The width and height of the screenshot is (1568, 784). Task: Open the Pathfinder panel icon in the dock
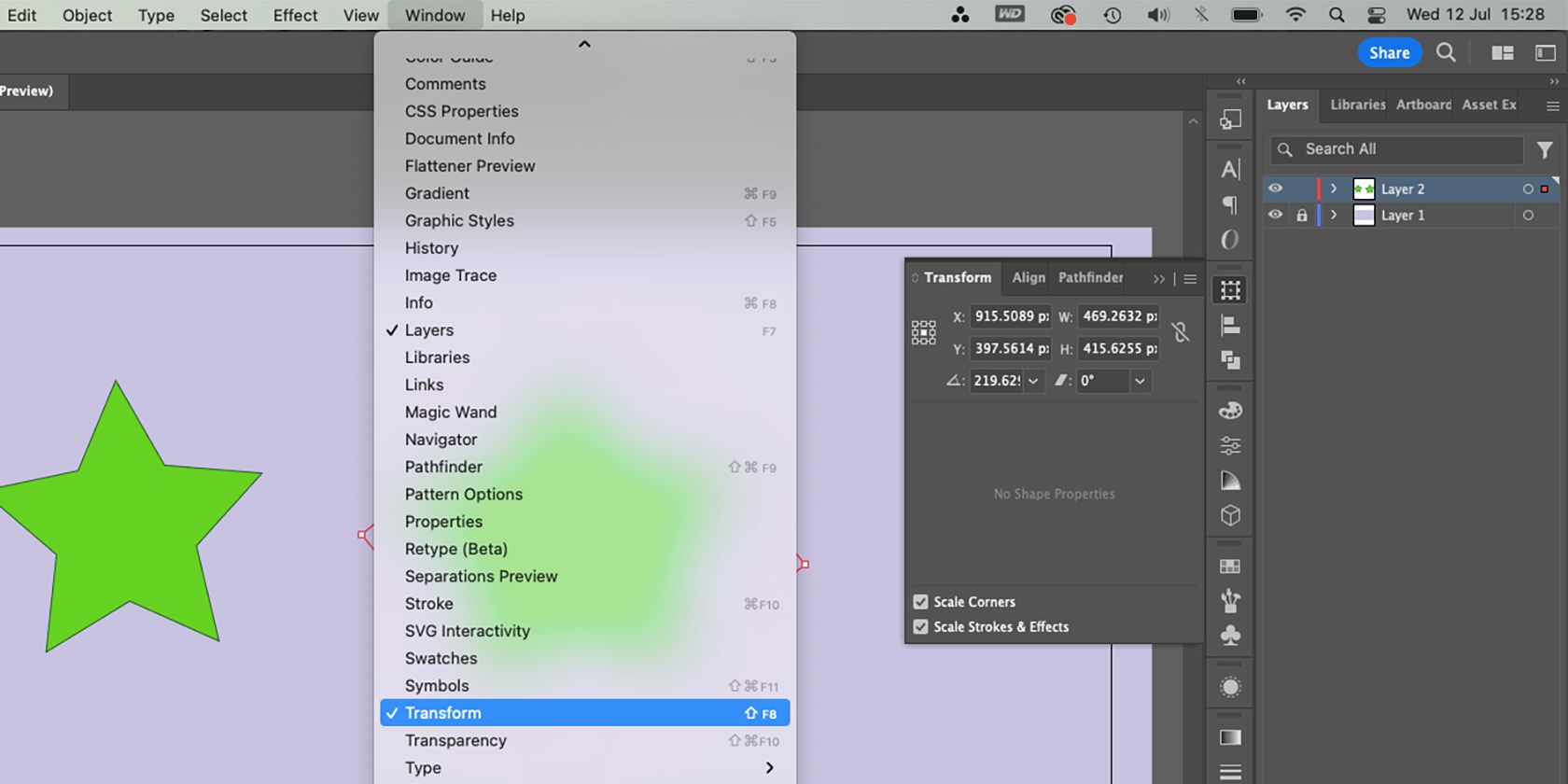(1230, 360)
